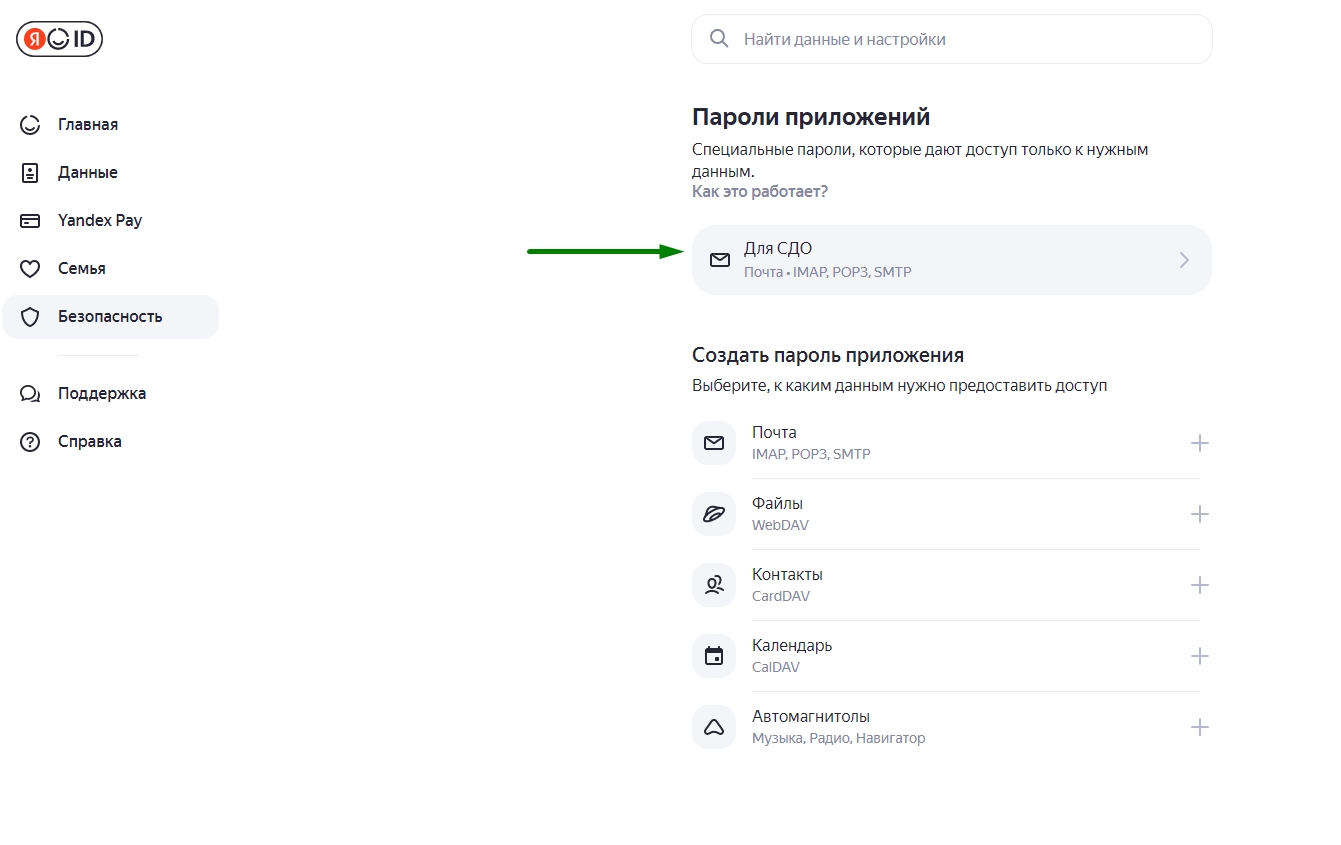Click the Пароли приложений heading
Viewport: 1341px width, 845px height.
tap(811, 117)
